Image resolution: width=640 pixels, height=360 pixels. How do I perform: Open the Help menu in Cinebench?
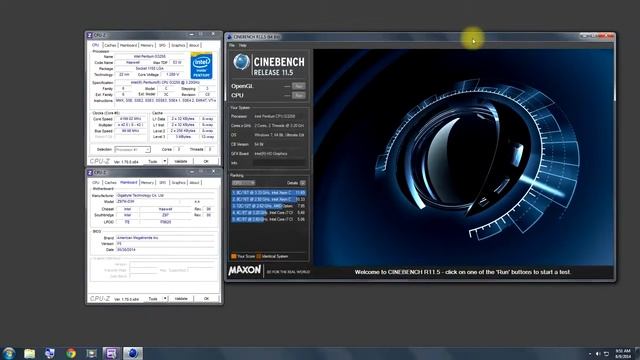coord(242,45)
